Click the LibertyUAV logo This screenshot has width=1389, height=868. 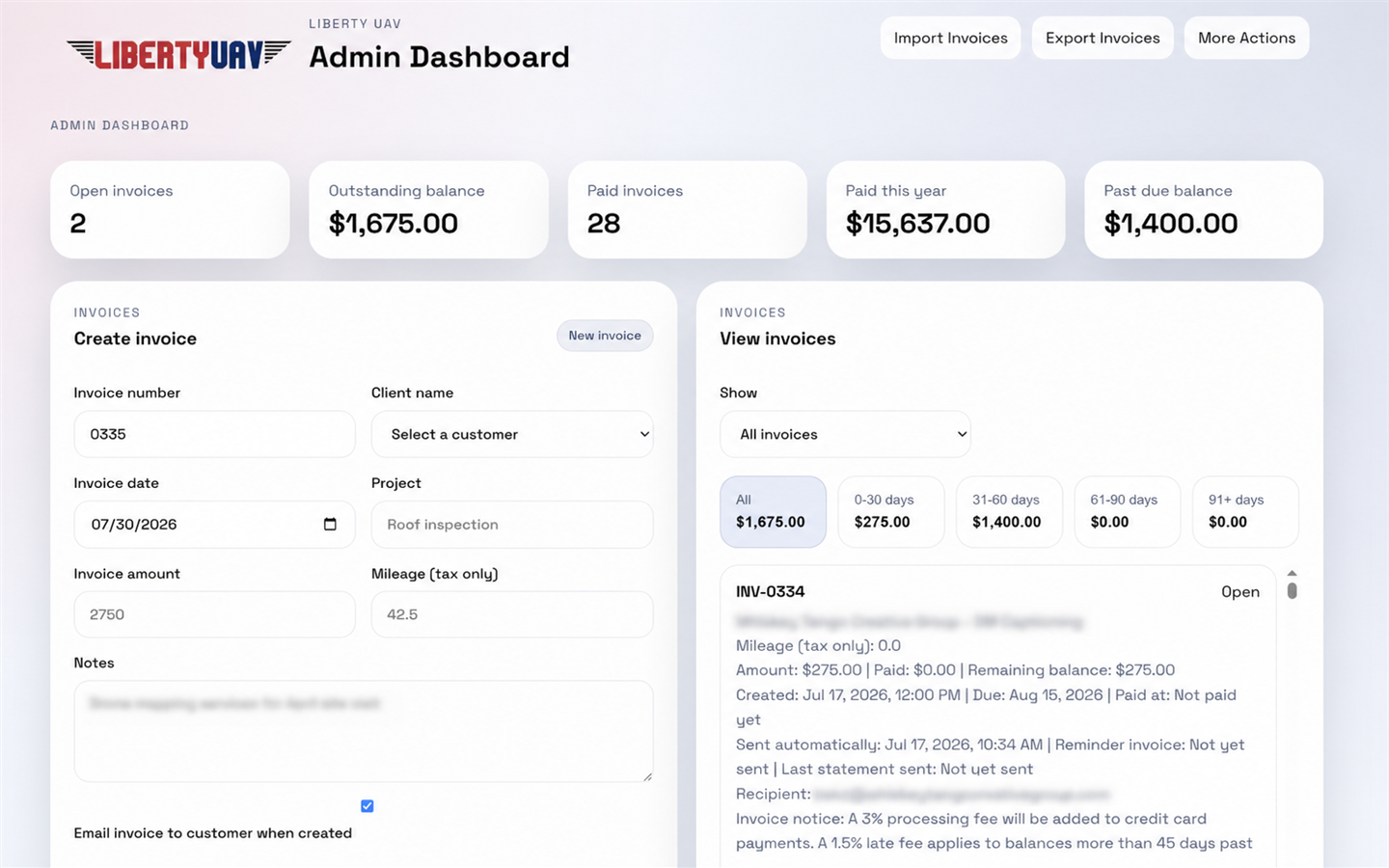pos(178,55)
